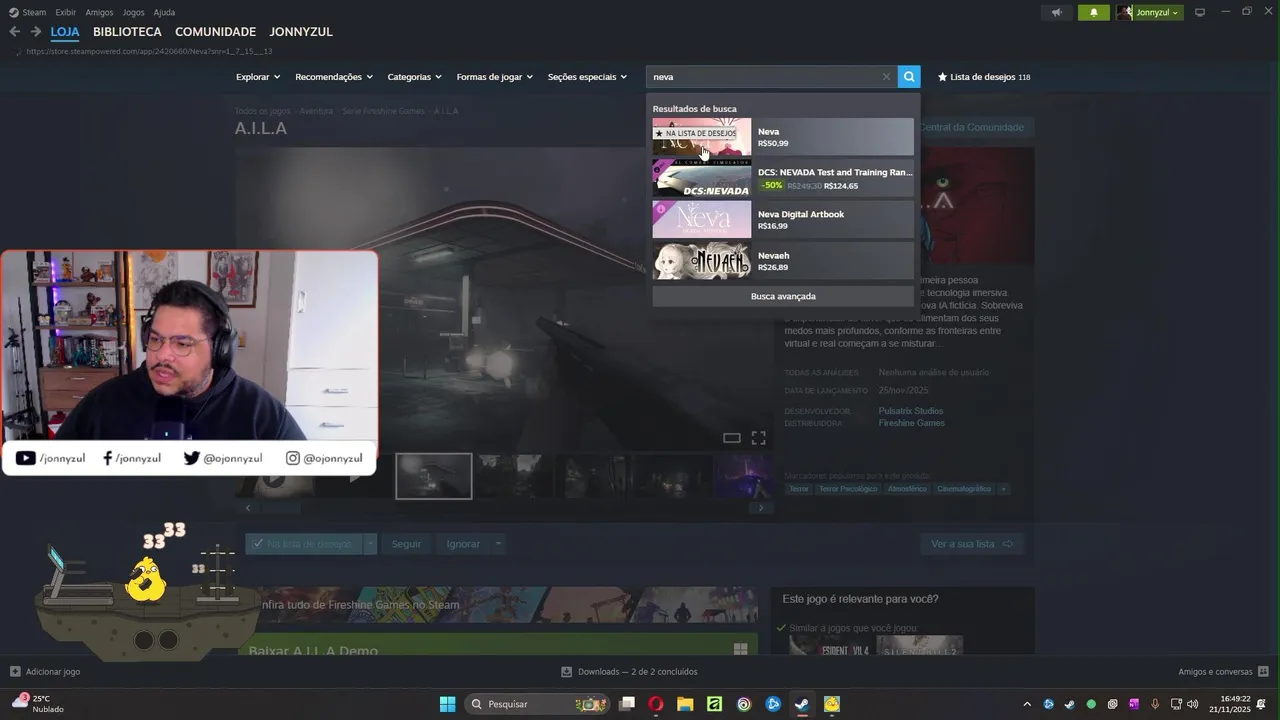The height and width of the screenshot is (720, 1280).
Task: Open Downloads manager at bottom
Action: click(629, 672)
